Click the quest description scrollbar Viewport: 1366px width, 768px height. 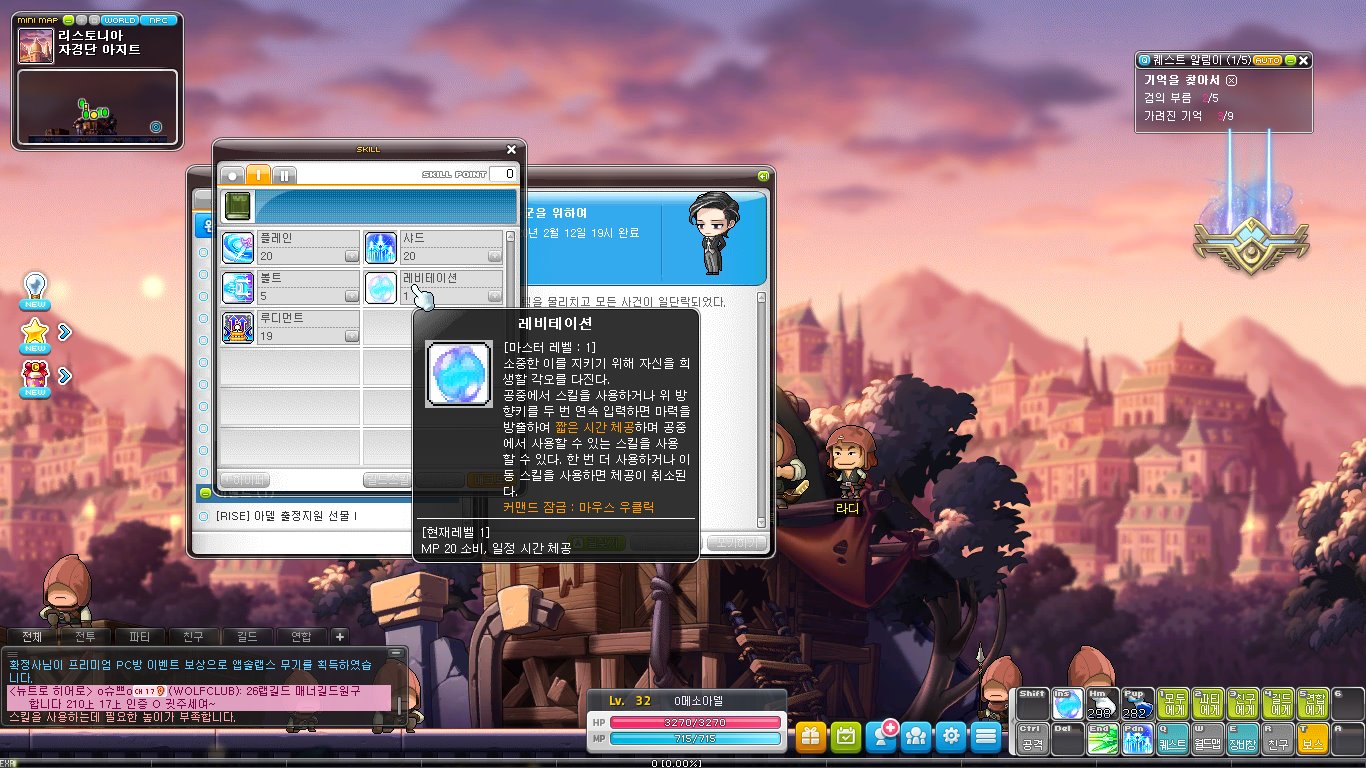762,410
